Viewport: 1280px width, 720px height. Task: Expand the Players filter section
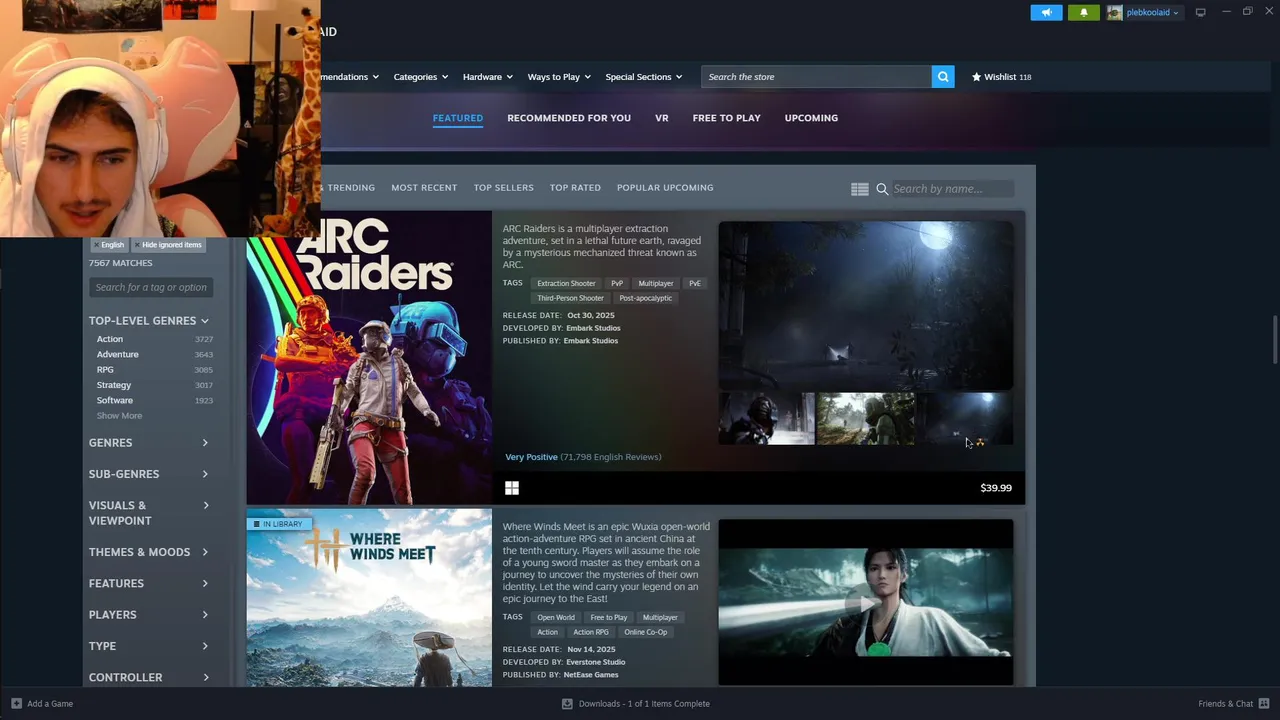[149, 615]
